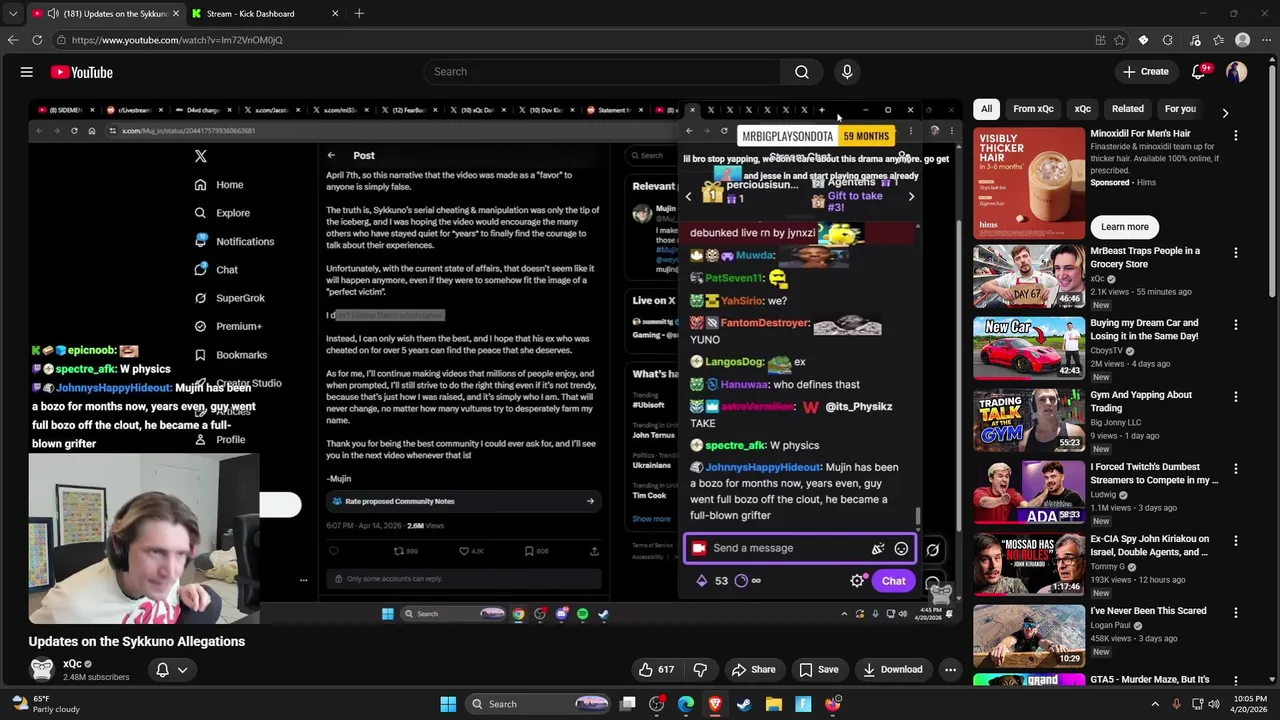The image size is (1280, 720).
Task: Click the browser address bar URL
Action: (x=177, y=40)
